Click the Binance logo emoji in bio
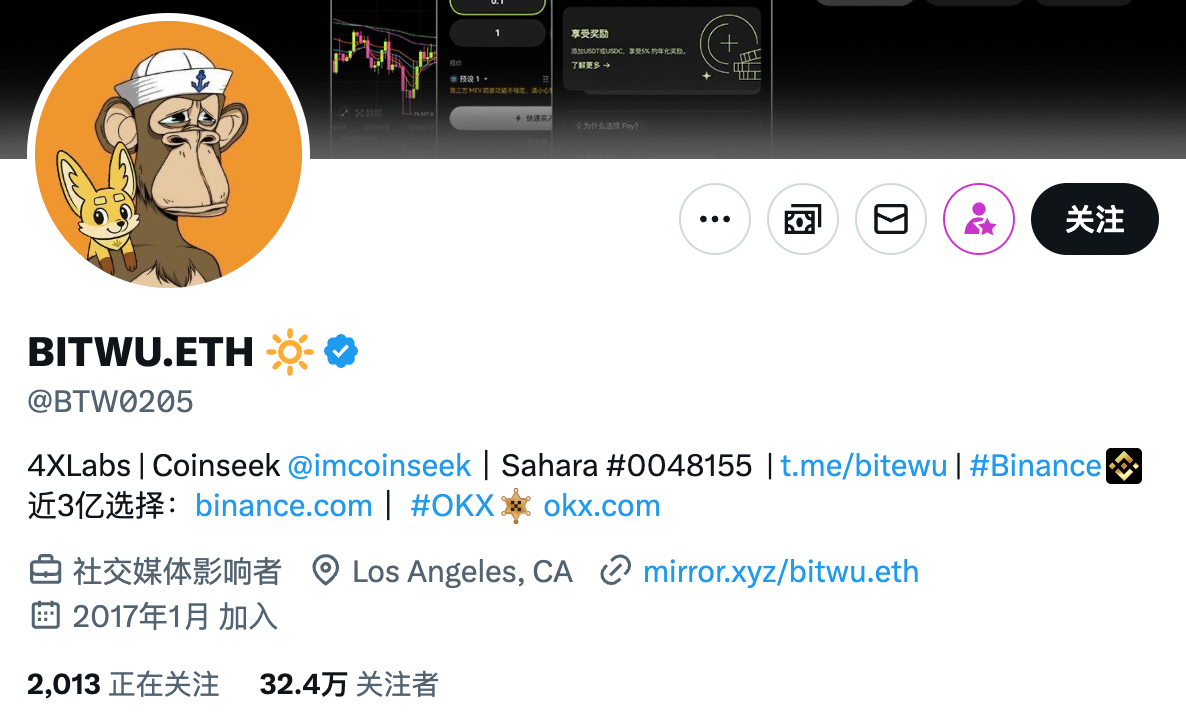 (1124, 465)
